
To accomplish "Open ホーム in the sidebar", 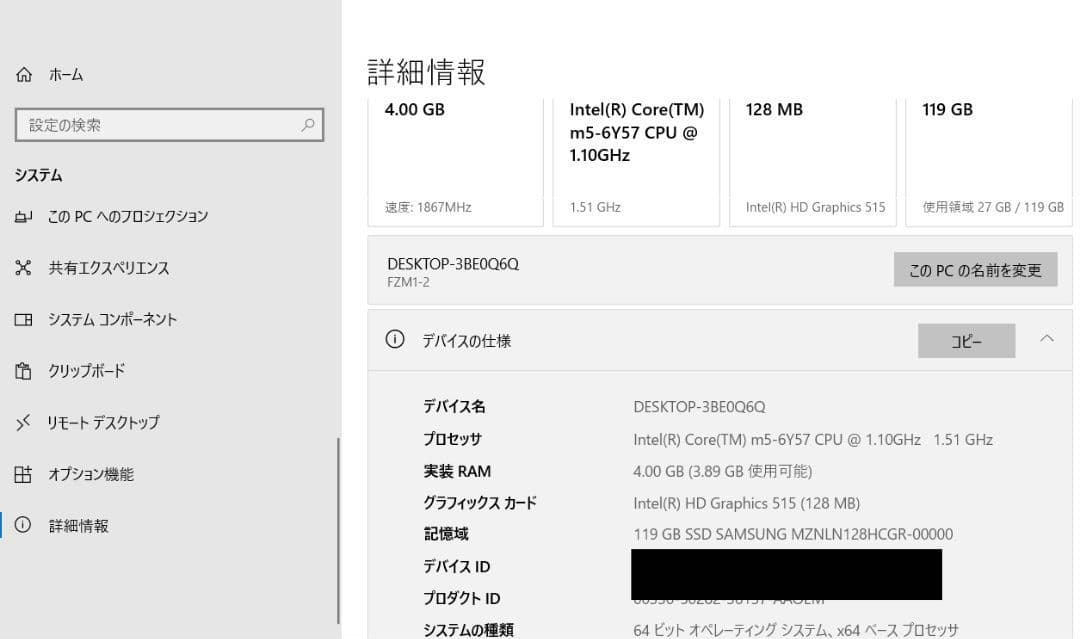I will (65, 74).
